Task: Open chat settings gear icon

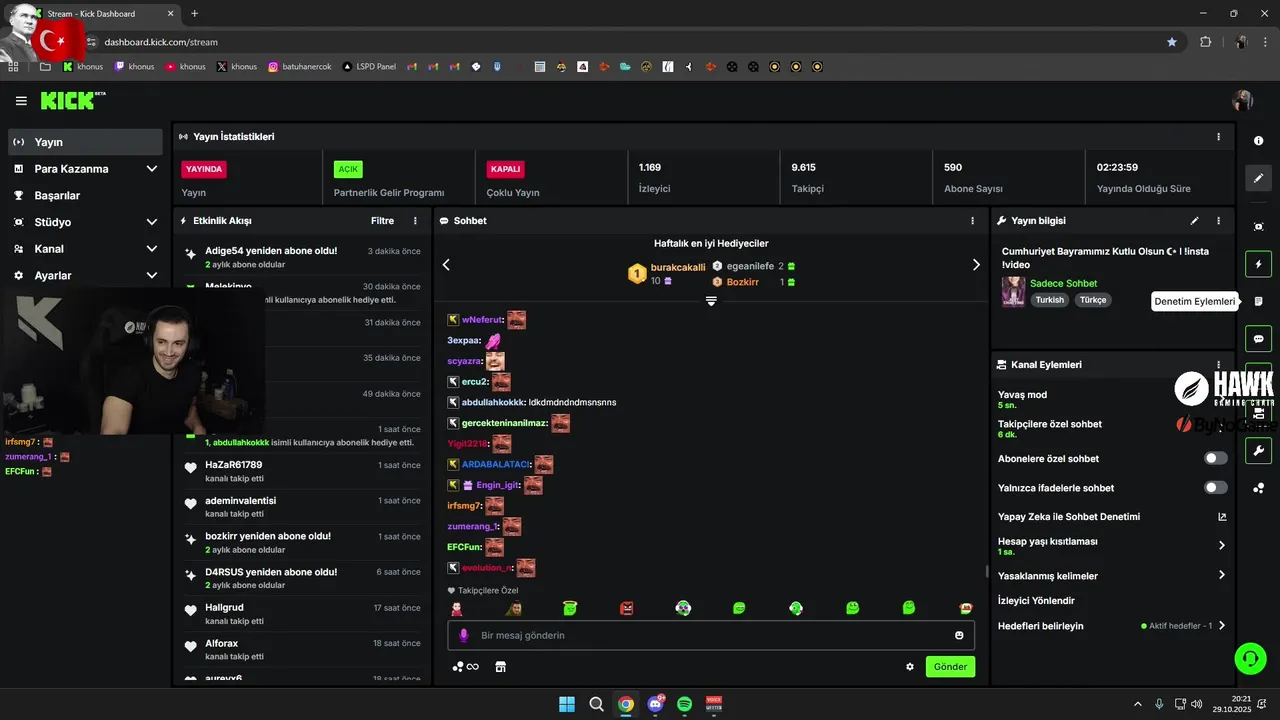Action: [910, 666]
